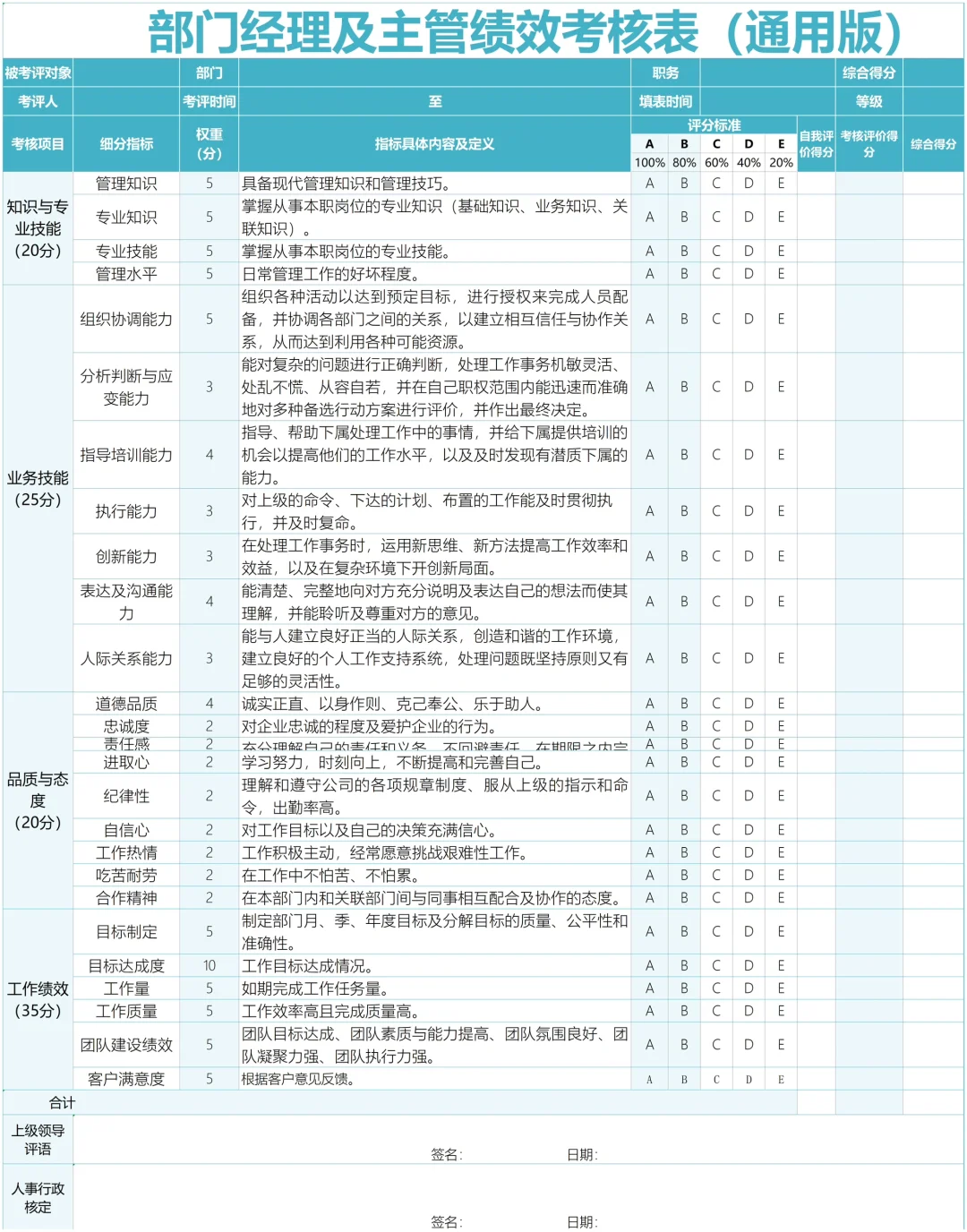Click the 考评时间 label cell
This screenshot has width=967, height=1232.
point(210,101)
